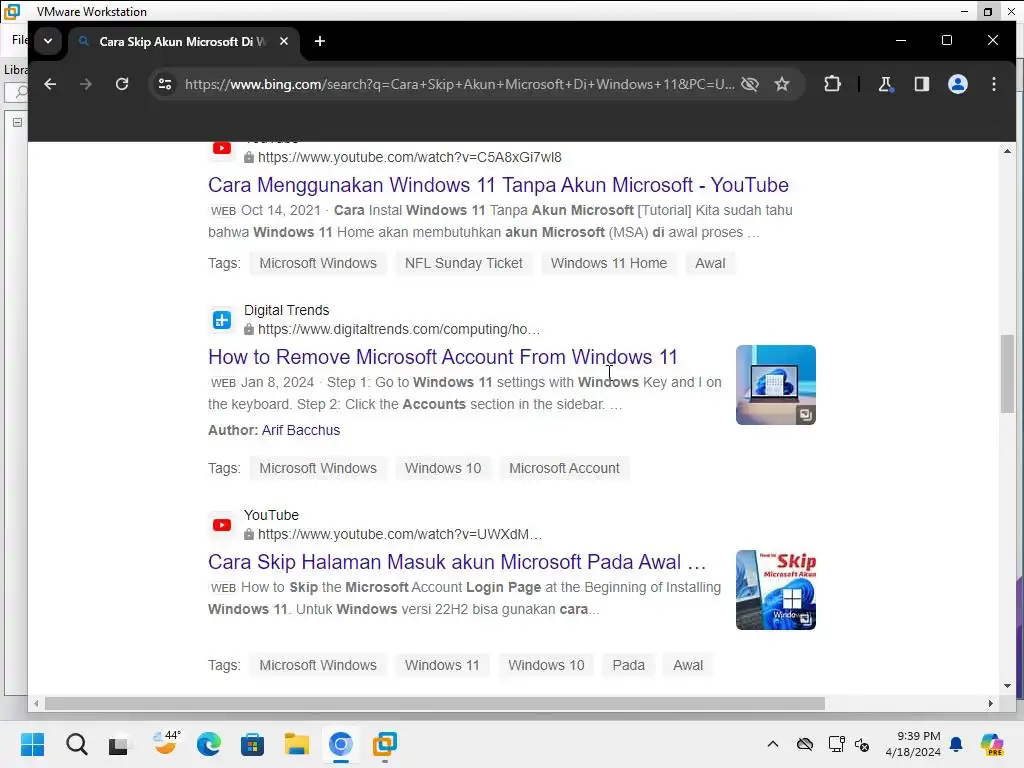Open How to Remove Microsoft Account link
This screenshot has height=768, width=1024.
click(x=443, y=357)
